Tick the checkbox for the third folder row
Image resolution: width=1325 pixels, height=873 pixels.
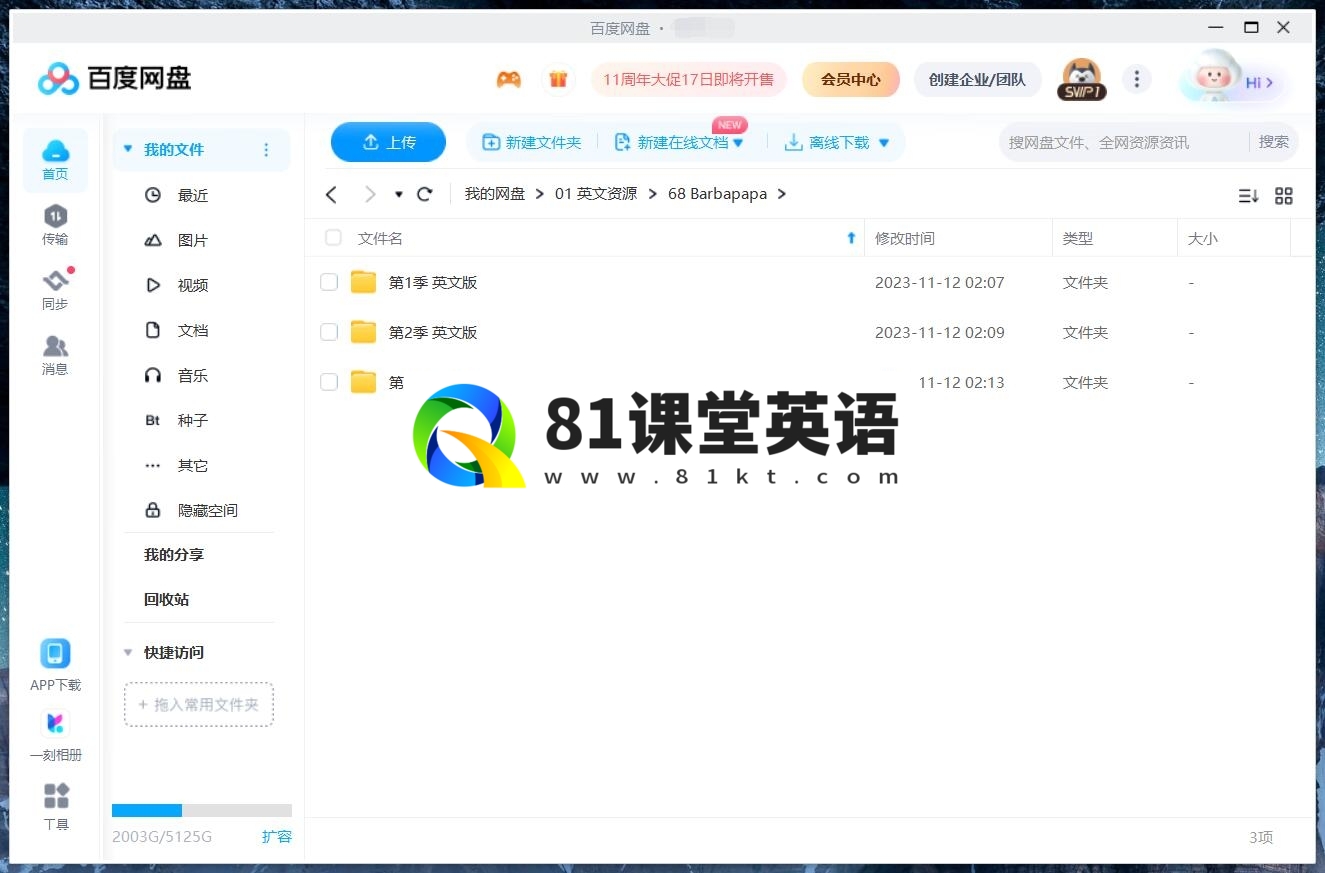(x=329, y=382)
